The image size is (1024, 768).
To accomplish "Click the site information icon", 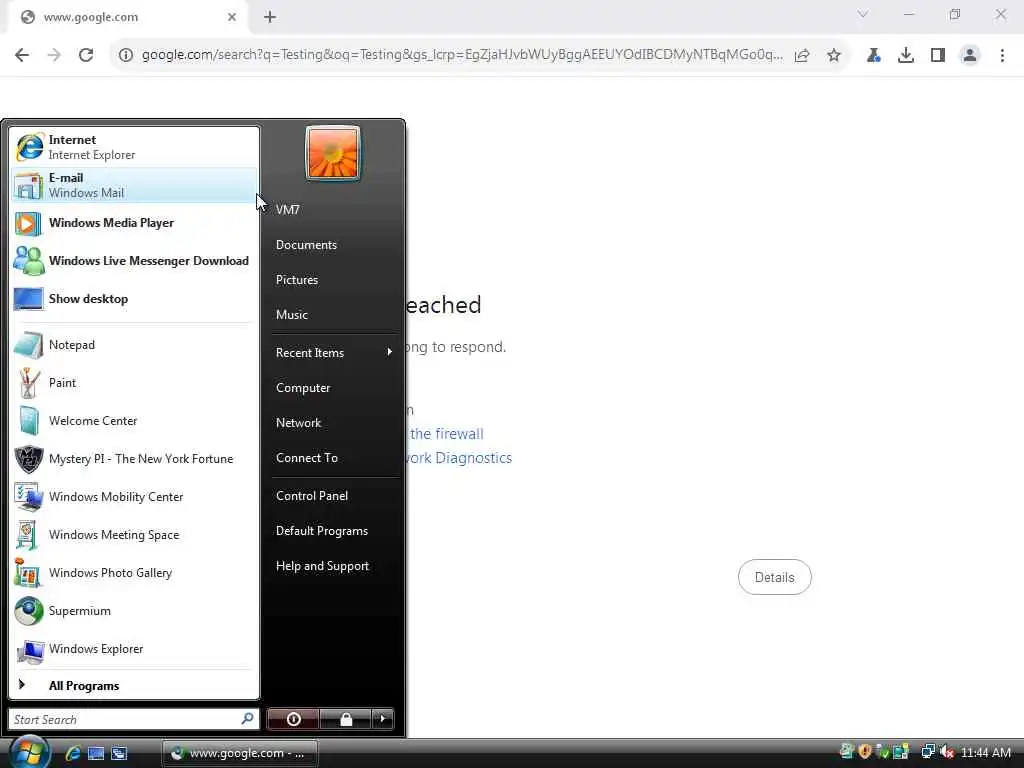I will (x=125, y=55).
